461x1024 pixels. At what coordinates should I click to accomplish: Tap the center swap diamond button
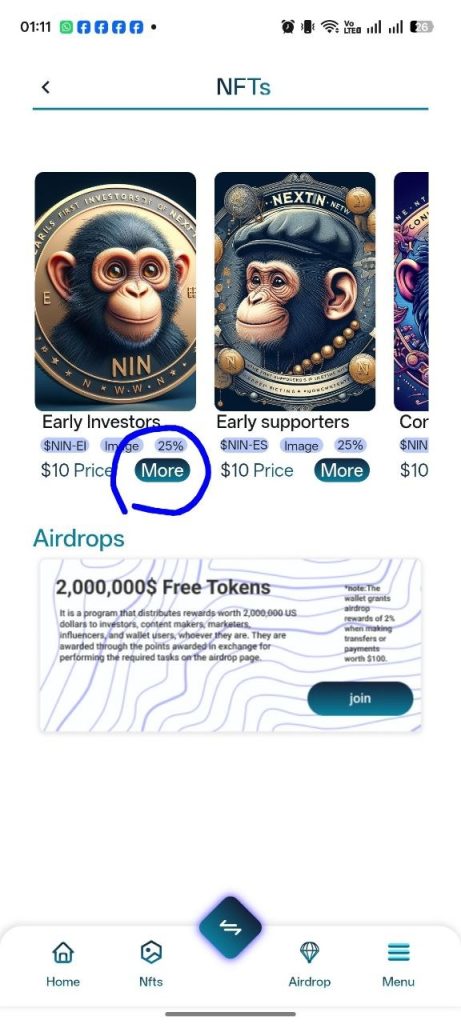230,927
